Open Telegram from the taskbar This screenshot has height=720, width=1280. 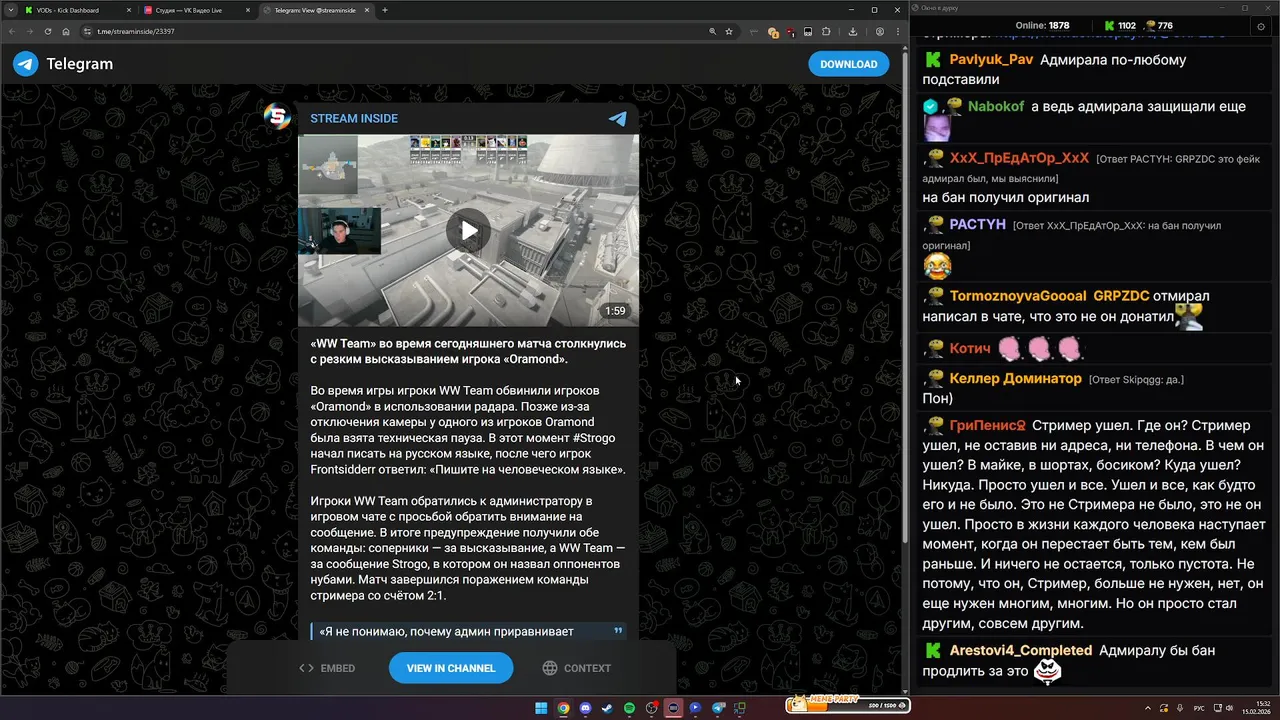pyautogui.click(x=717, y=708)
